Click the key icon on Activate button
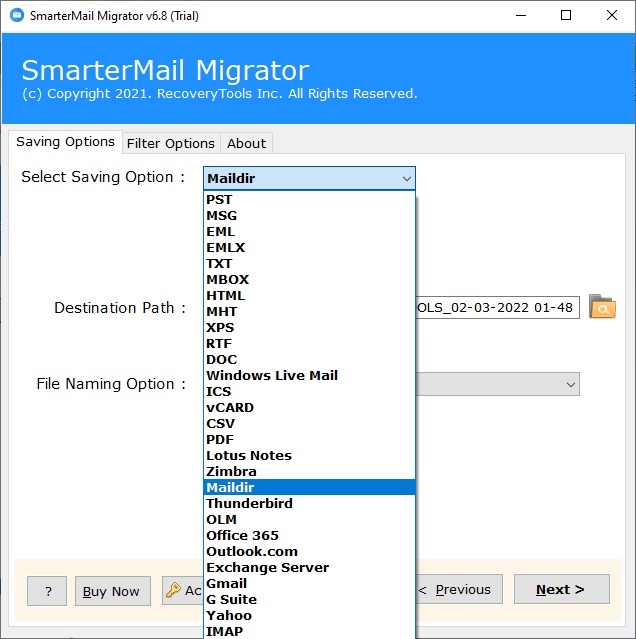The width and height of the screenshot is (636, 639). click(173, 590)
